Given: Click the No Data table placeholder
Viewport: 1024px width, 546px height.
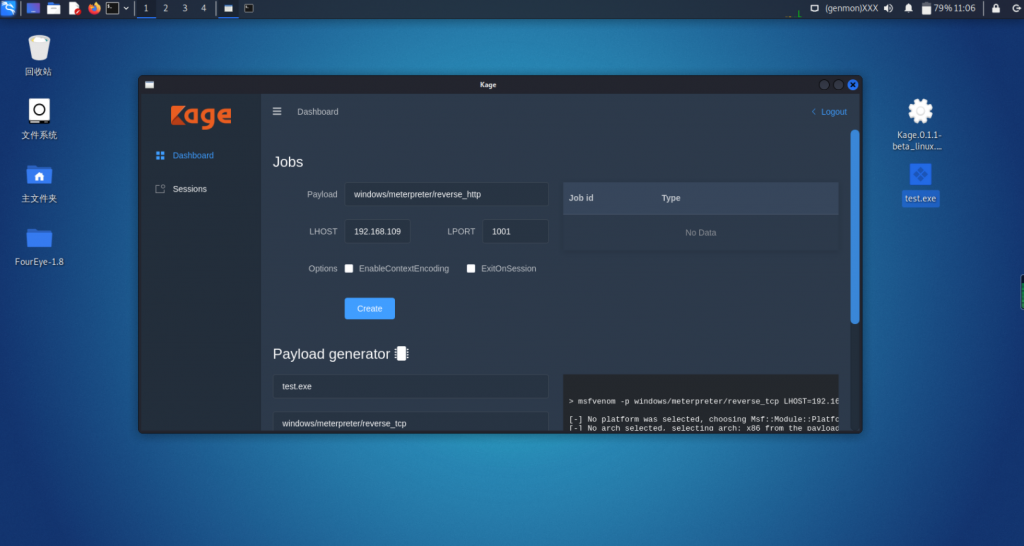Looking at the screenshot, I should coord(701,233).
